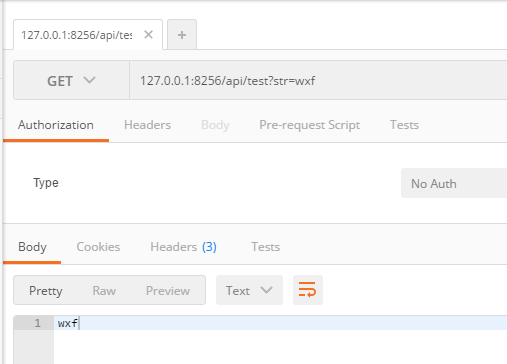Switch to request Authorization tab

[56, 125]
